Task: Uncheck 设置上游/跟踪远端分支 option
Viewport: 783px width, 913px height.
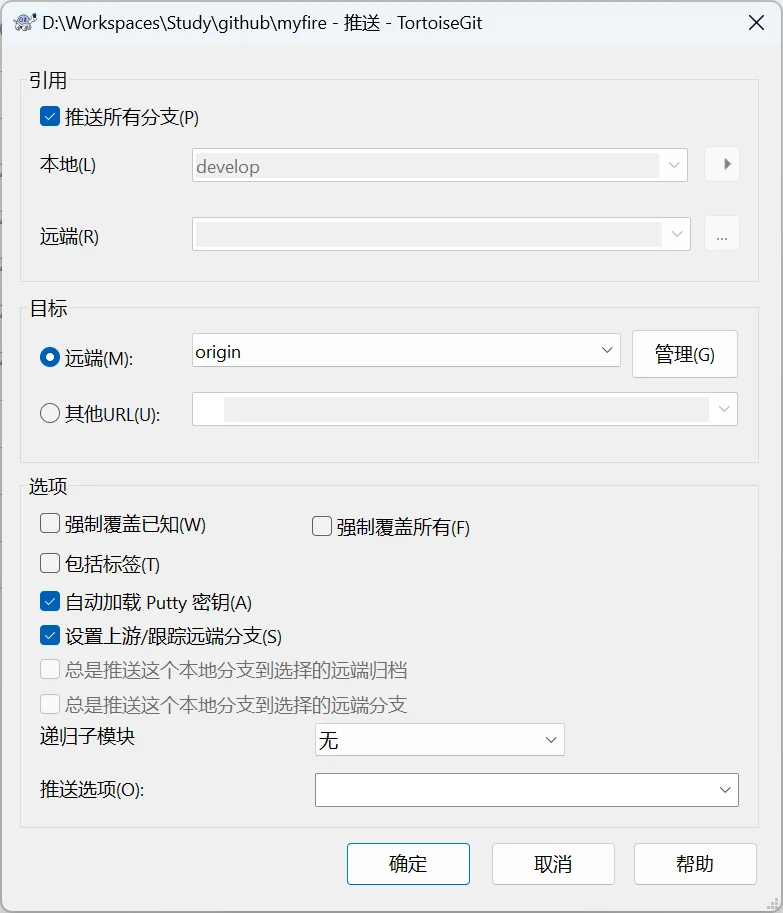Action: point(50,635)
